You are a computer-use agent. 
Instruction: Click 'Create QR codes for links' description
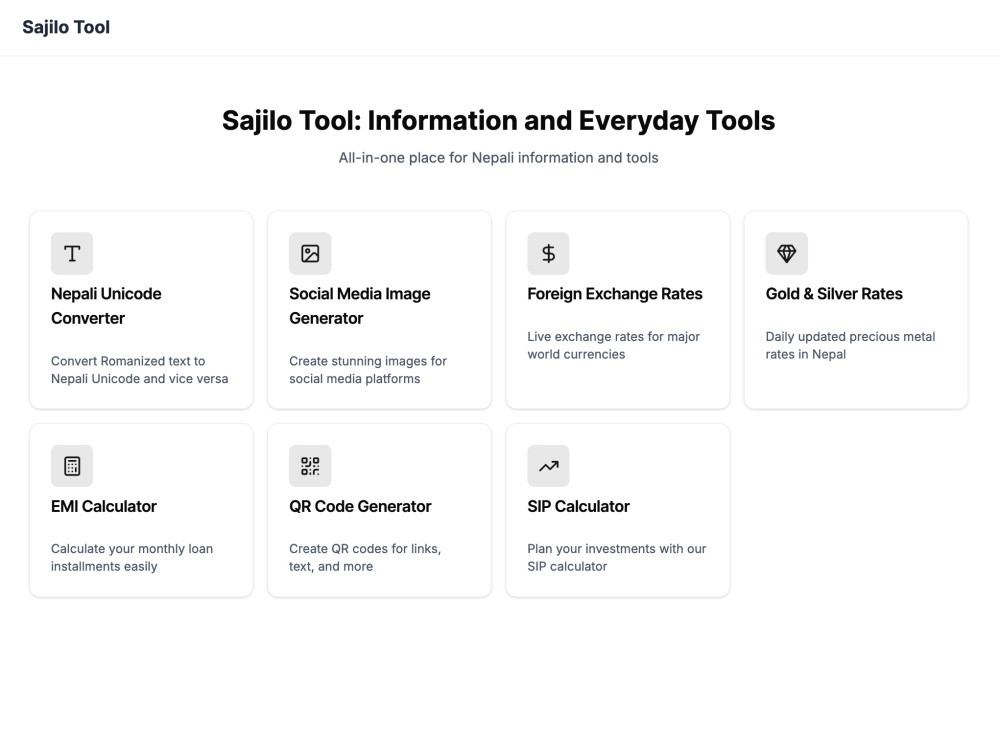365,557
